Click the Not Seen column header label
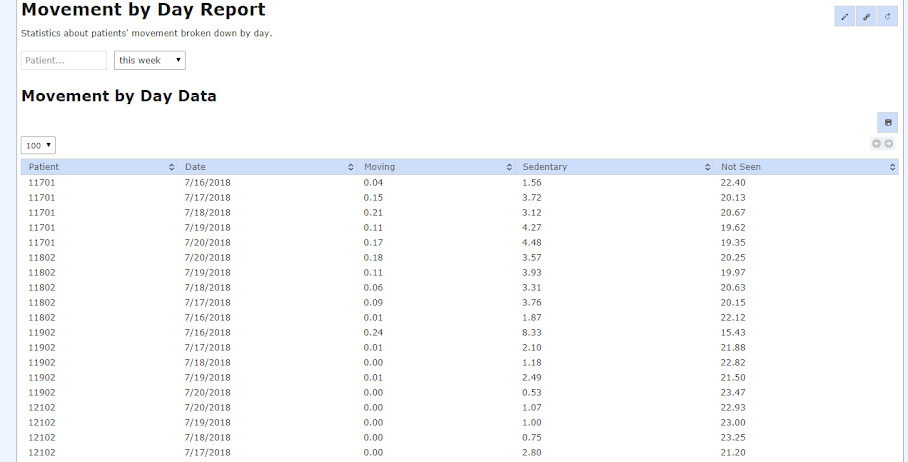Viewport: 908px width, 462px height. 741,167
